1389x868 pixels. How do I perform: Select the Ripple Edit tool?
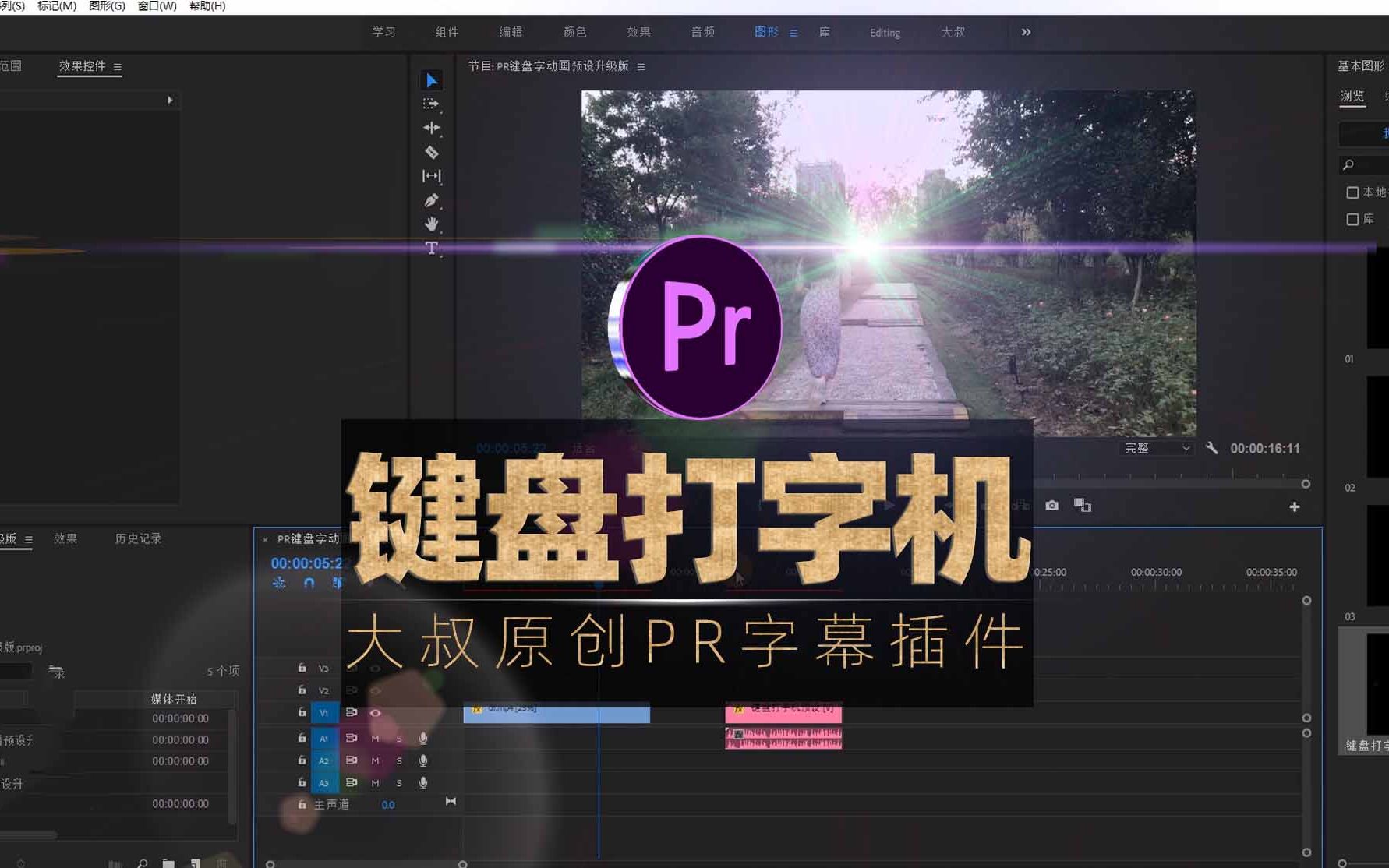click(431, 128)
